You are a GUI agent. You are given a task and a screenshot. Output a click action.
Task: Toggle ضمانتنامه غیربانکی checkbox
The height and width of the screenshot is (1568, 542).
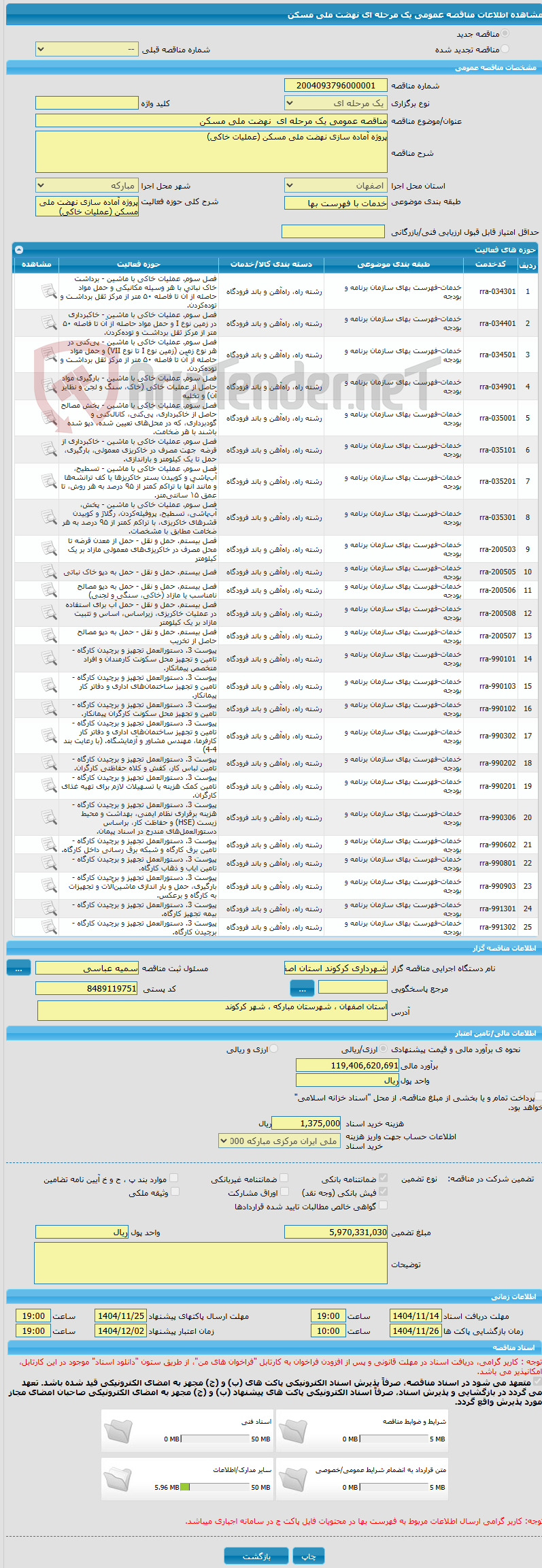[x=284, y=1178]
